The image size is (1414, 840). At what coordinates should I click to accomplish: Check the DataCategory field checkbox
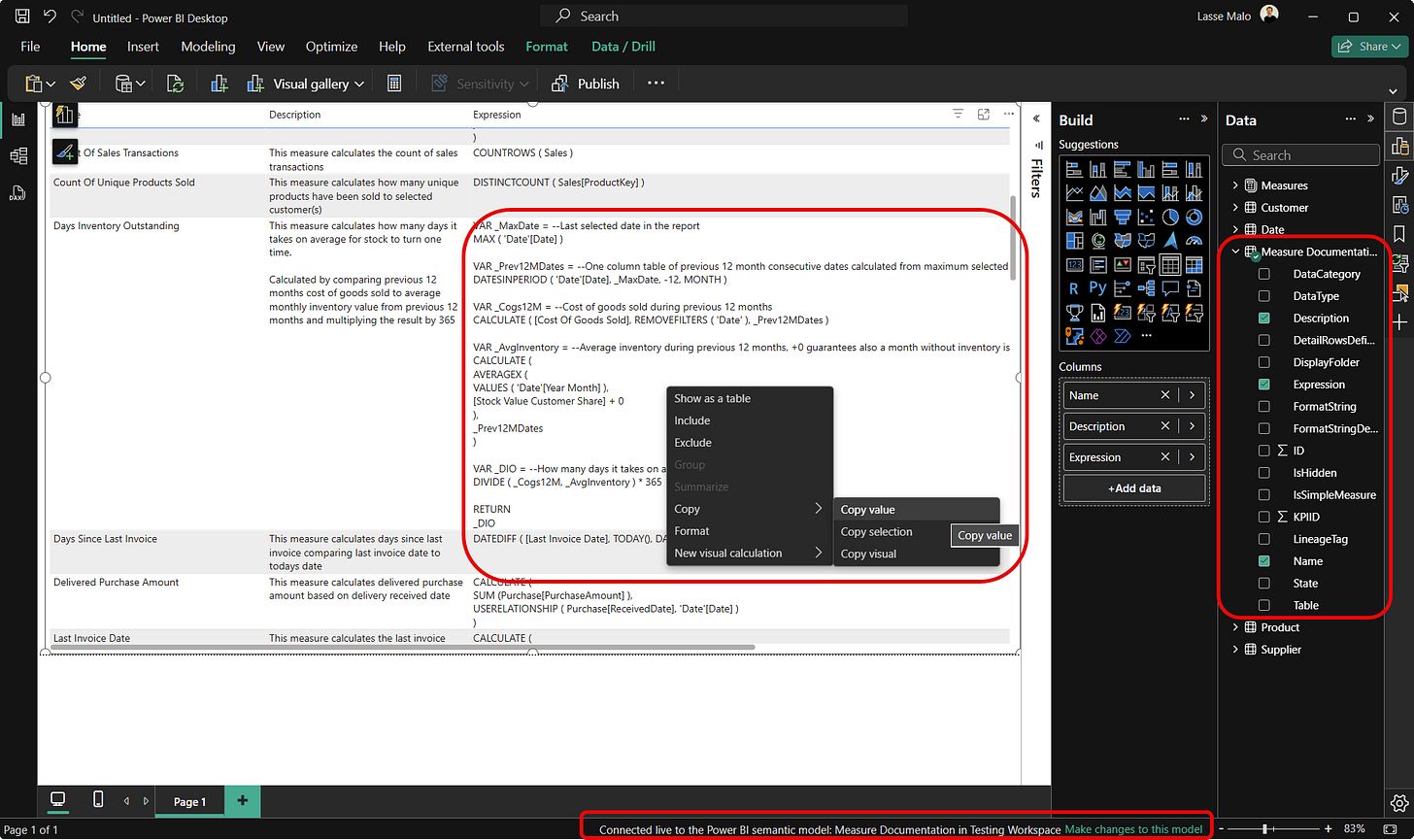point(1263,274)
